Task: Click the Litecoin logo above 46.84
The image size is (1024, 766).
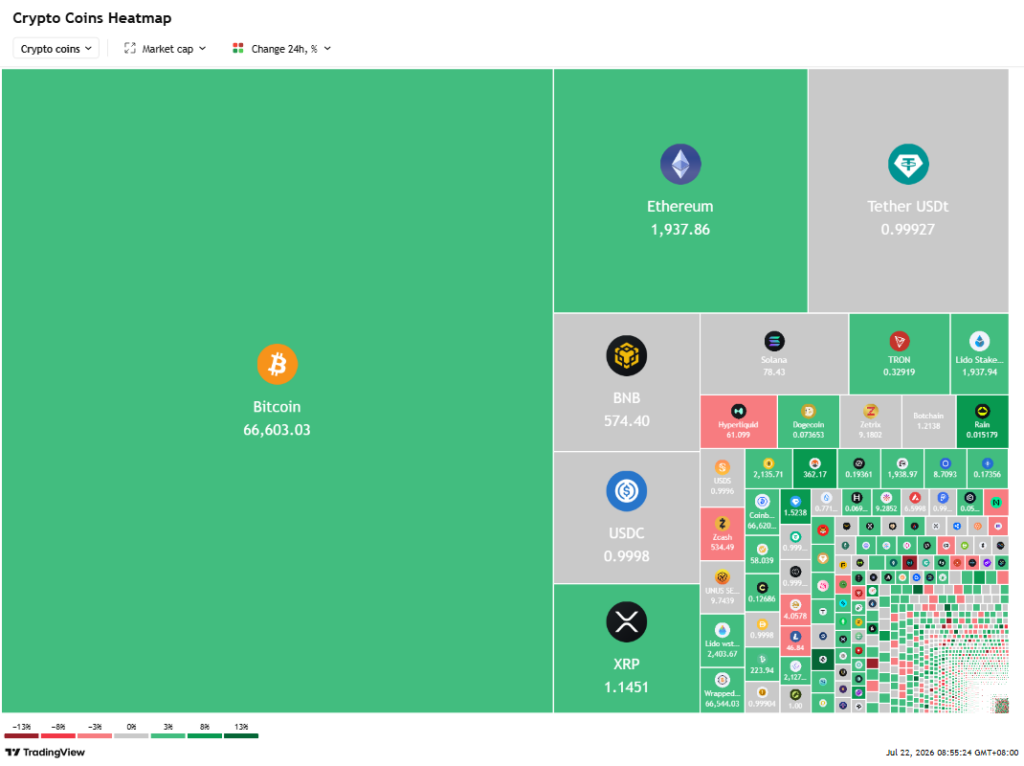Action: pos(795,636)
